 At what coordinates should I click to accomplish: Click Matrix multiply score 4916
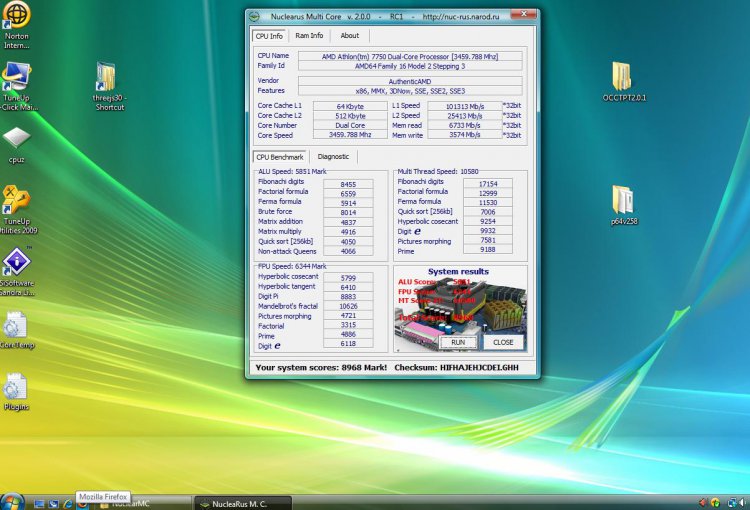348,232
